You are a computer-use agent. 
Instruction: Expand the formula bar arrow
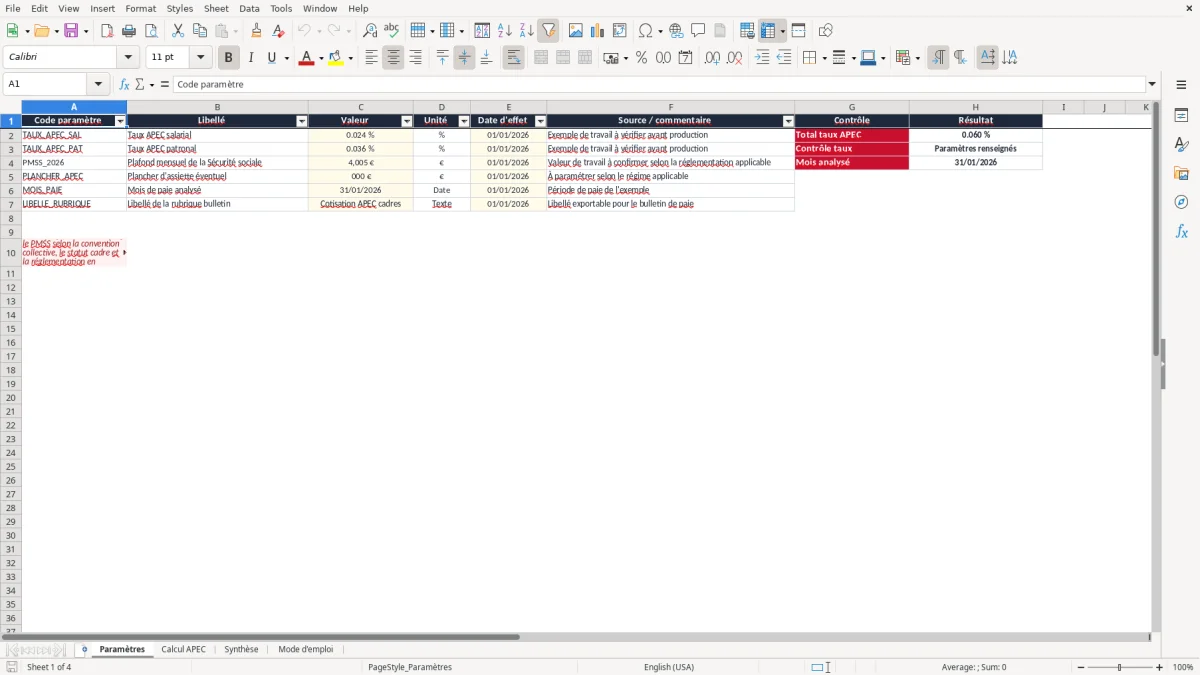[1152, 84]
